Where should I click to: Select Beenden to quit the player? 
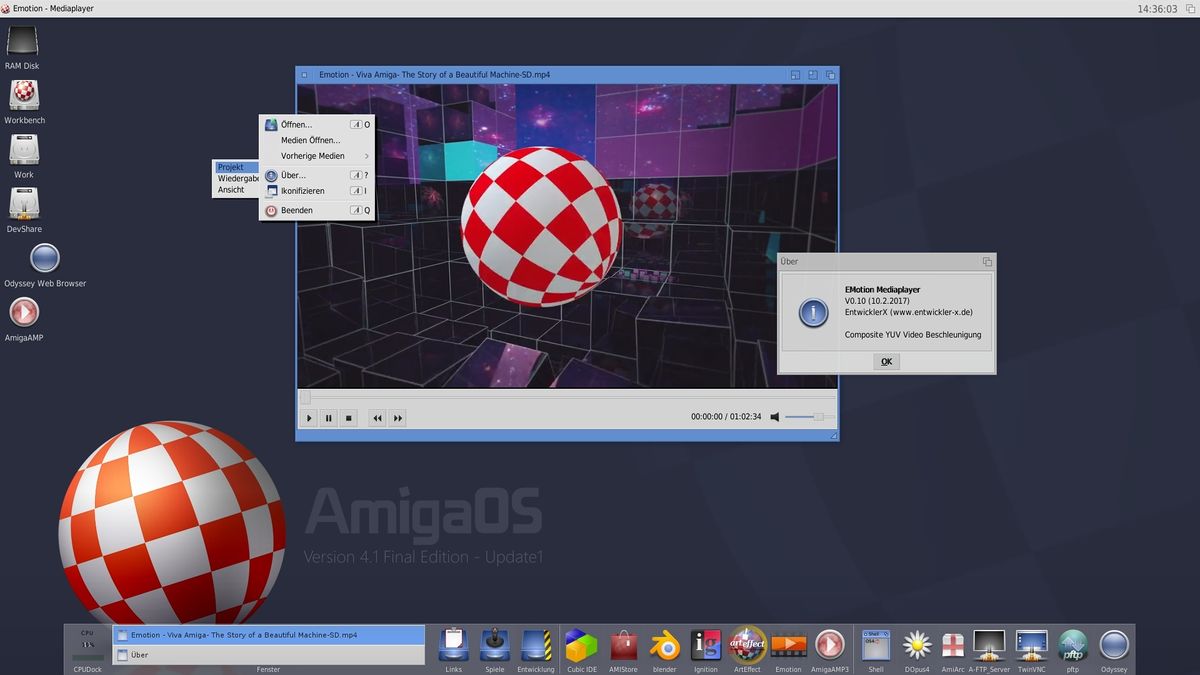point(297,211)
